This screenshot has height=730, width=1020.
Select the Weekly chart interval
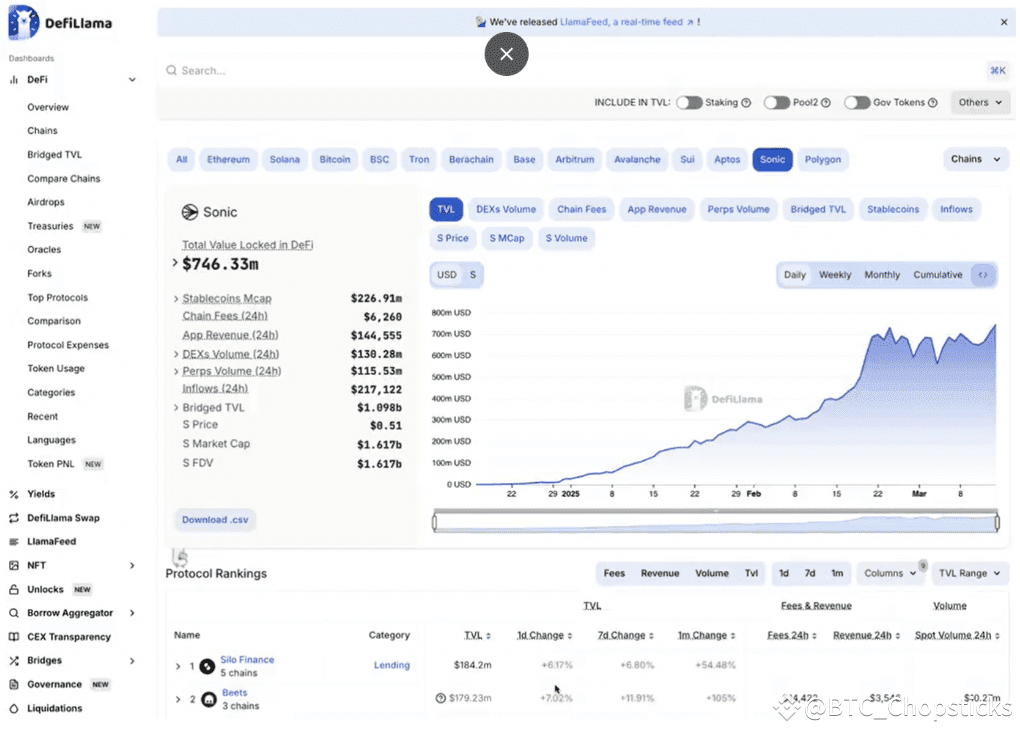click(835, 275)
